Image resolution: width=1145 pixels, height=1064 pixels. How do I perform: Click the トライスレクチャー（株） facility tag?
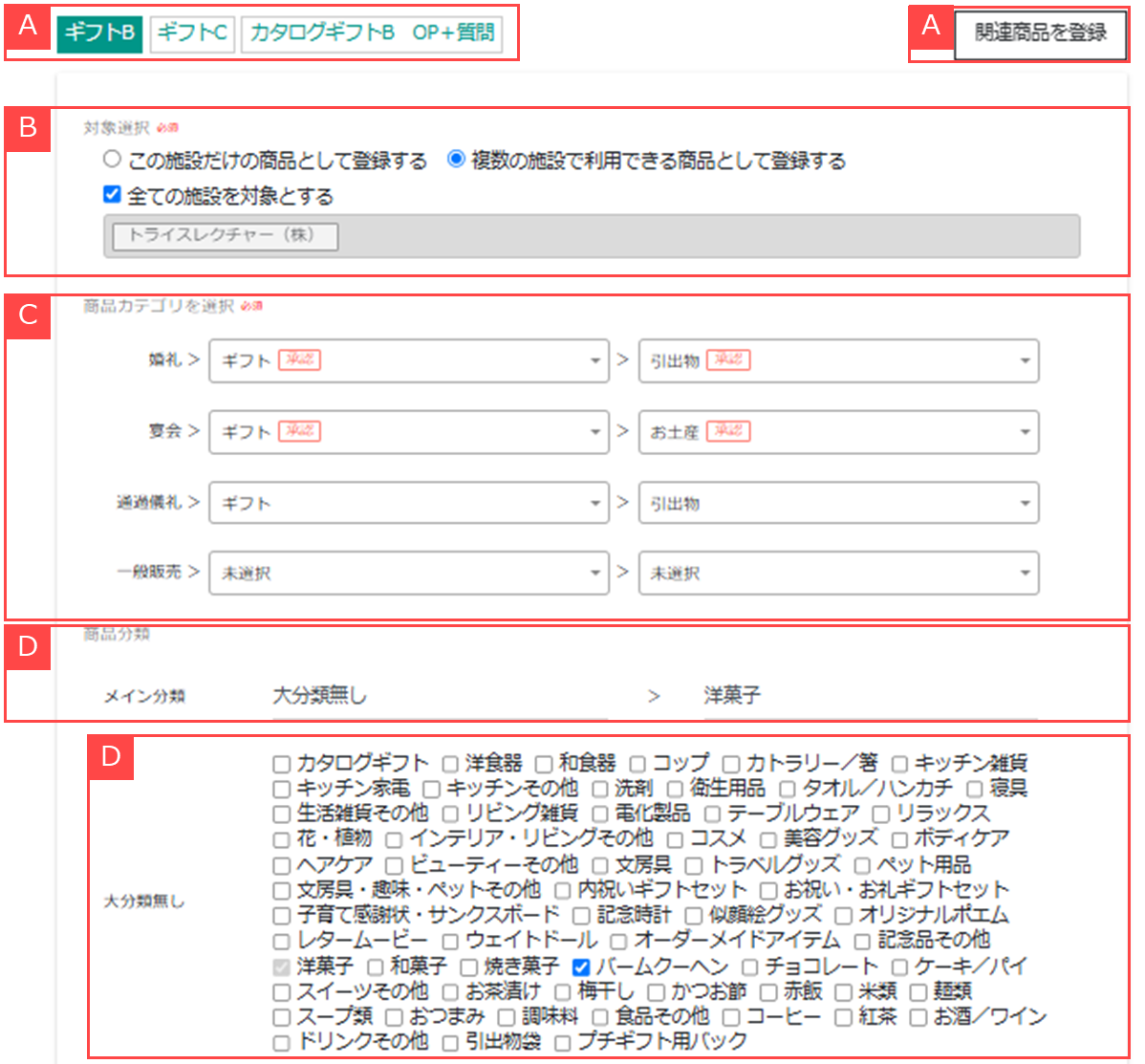(x=226, y=235)
